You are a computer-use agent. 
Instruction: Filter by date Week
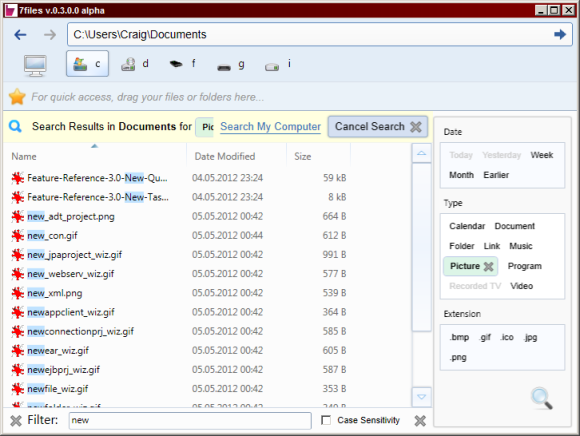point(542,155)
